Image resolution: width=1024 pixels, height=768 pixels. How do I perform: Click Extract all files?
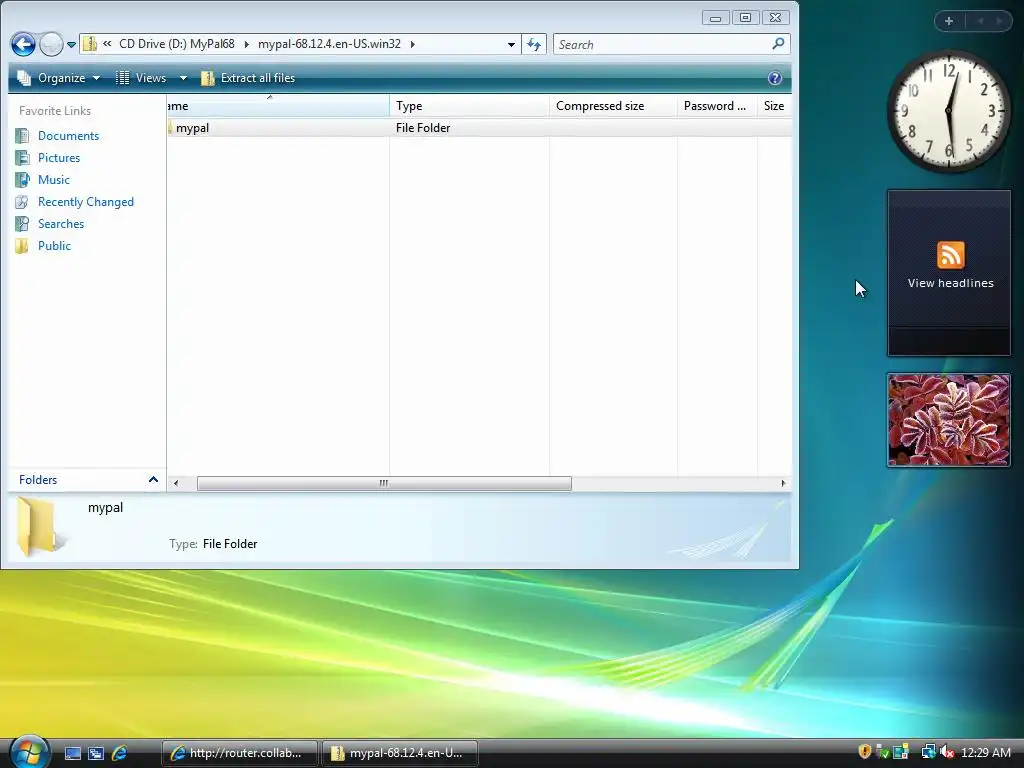coord(248,78)
